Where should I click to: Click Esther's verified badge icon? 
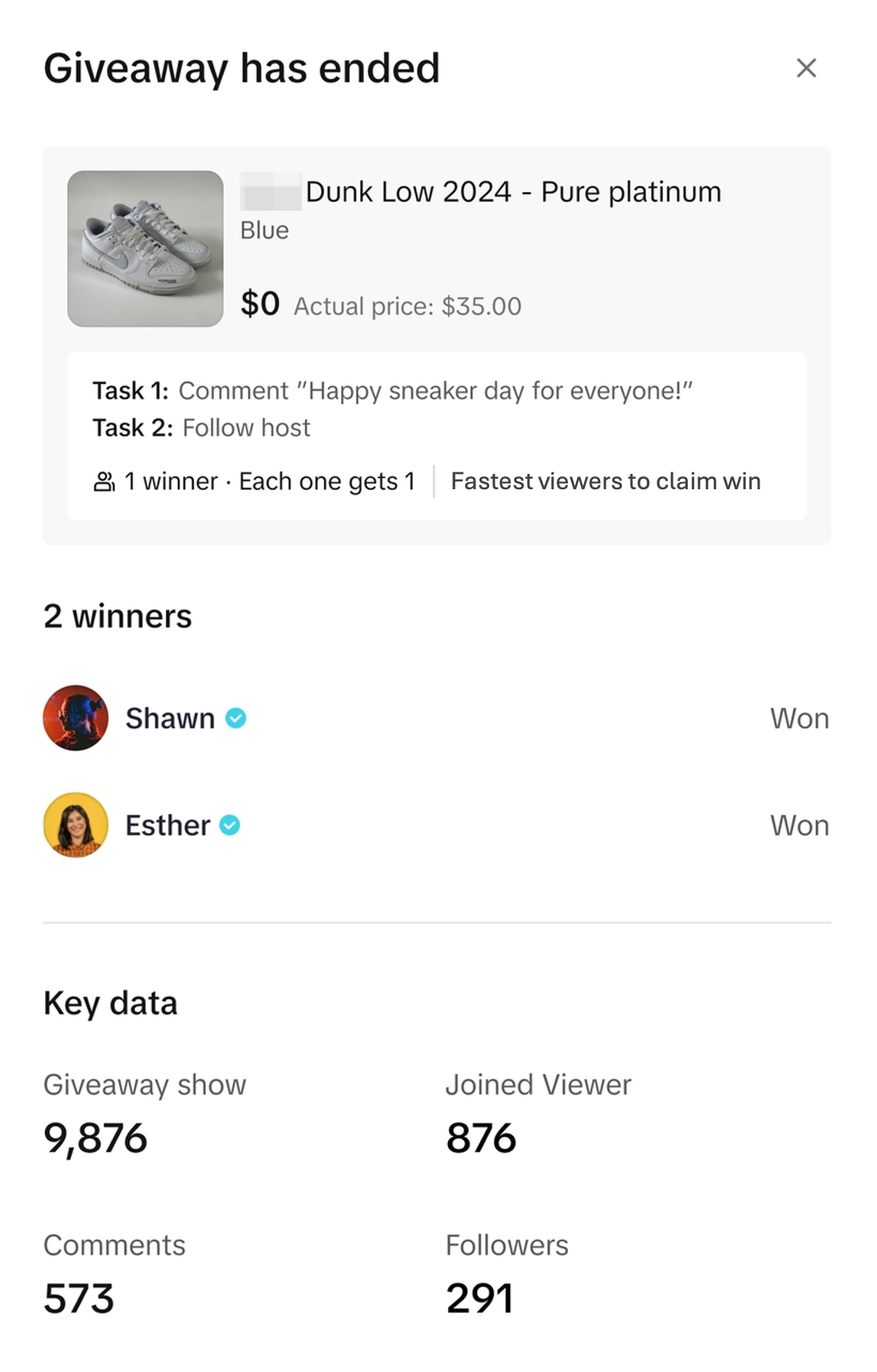click(230, 825)
